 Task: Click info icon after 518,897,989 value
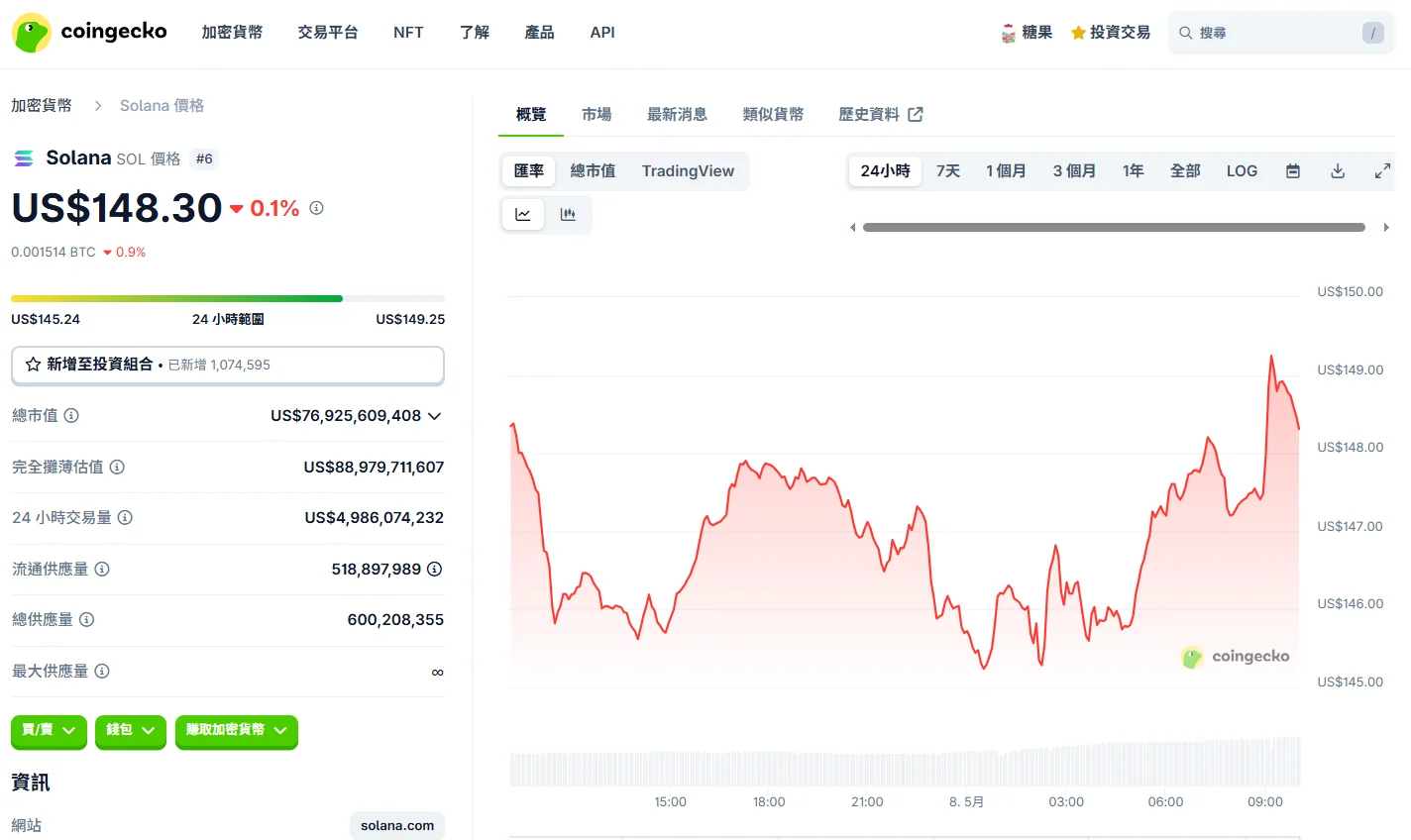point(434,569)
